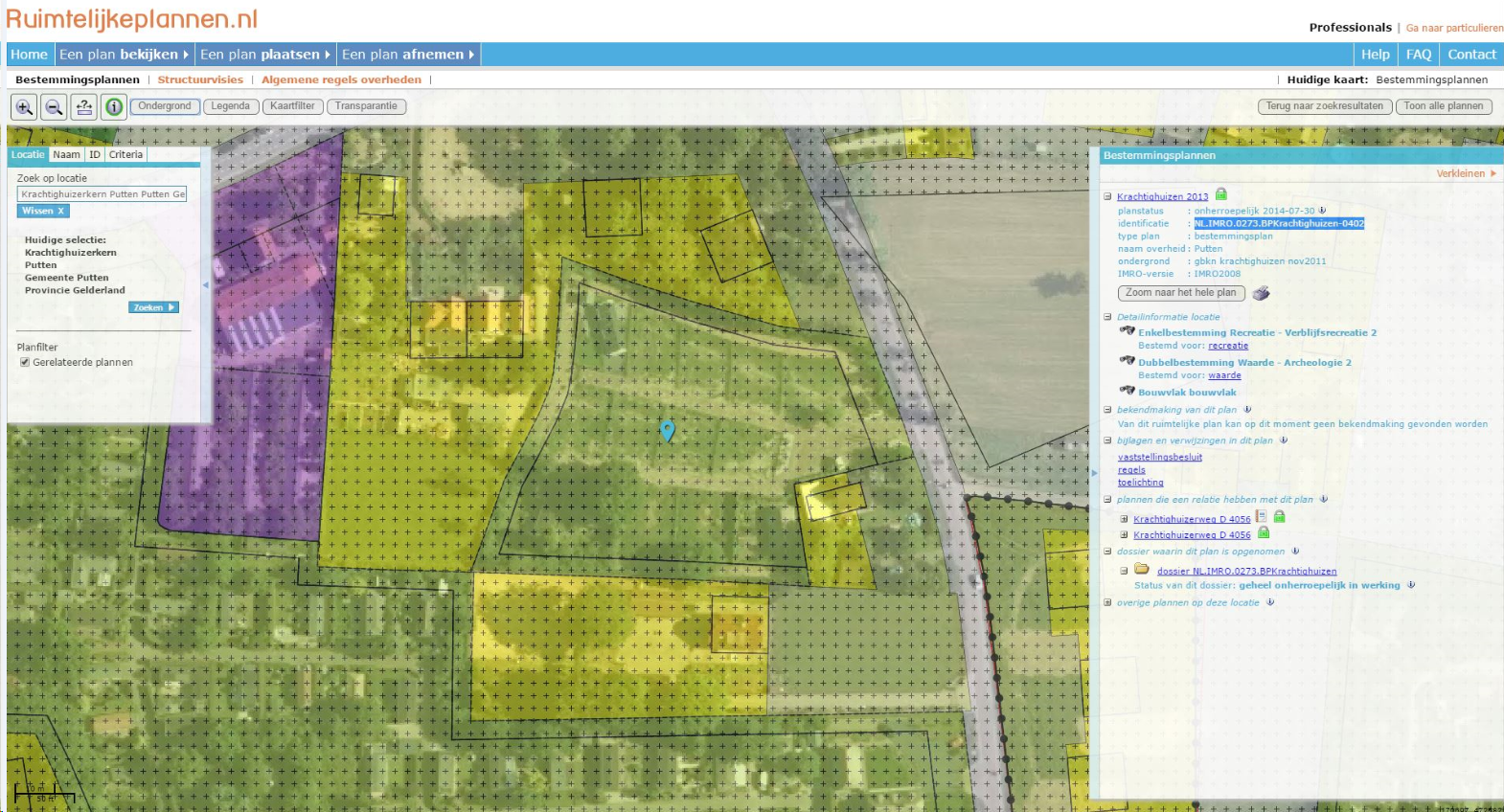
Task: Click binoculars icon next to Bouwvlak bouwvlak
Action: [1128, 391]
